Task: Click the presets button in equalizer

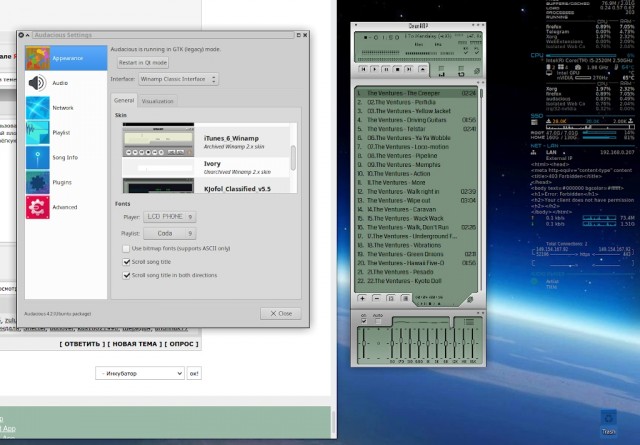Action: 469,322
